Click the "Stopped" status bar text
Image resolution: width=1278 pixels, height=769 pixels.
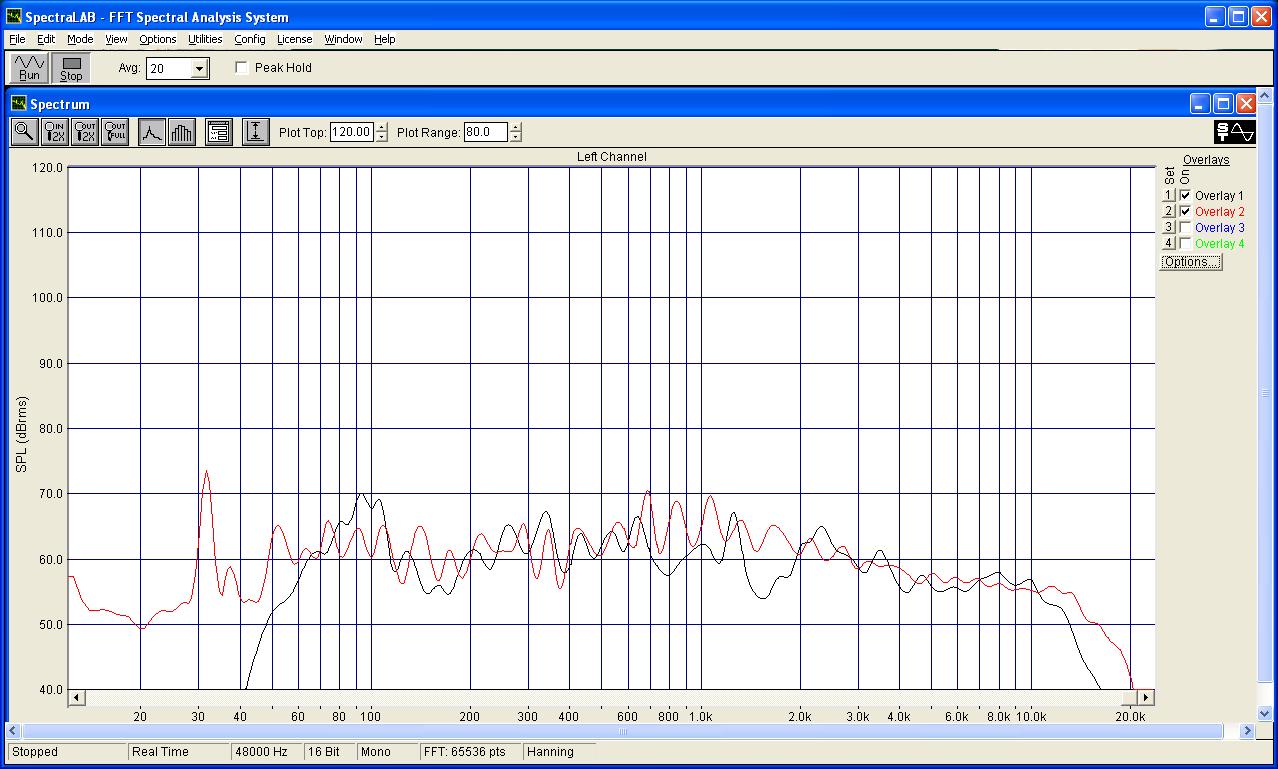coord(35,752)
